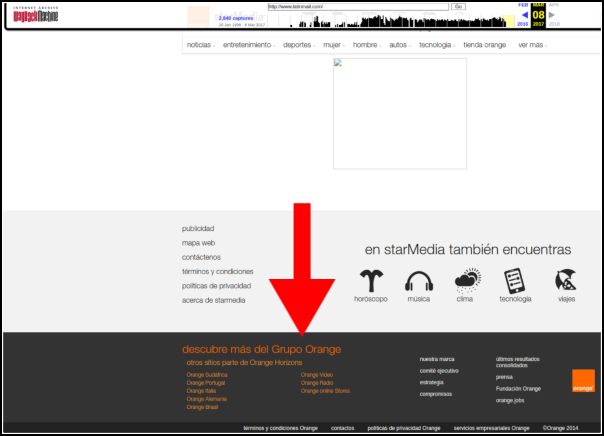Go to previous capture with blue arrow

tap(525, 15)
